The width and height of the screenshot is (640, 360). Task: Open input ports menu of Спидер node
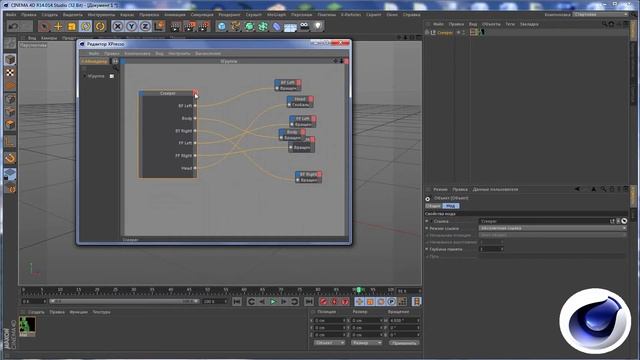142,93
